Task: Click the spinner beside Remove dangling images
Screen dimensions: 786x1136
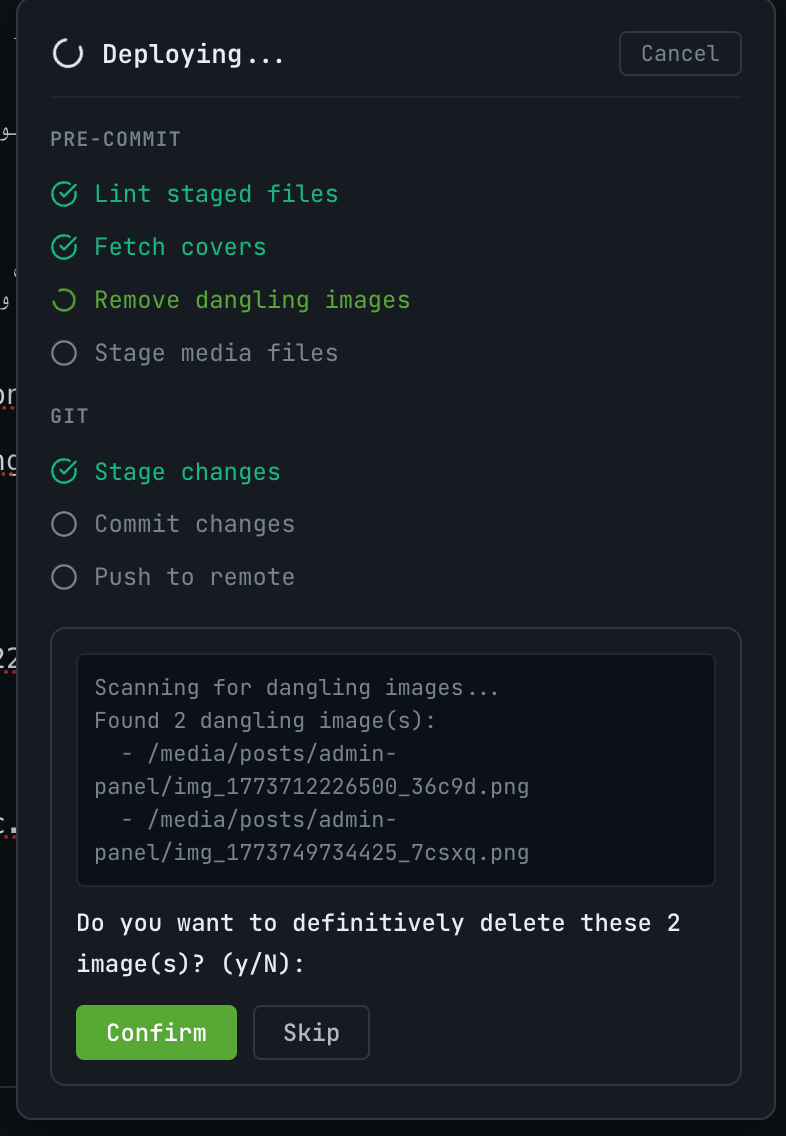Action: point(63,300)
